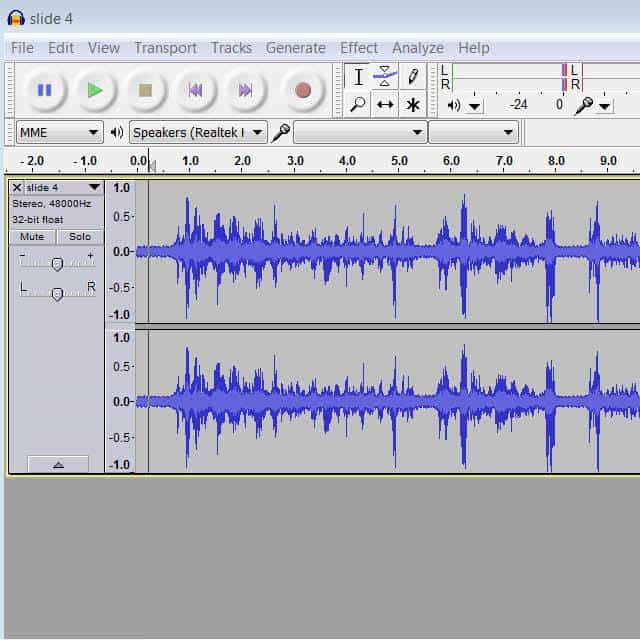The width and height of the screenshot is (640, 640).
Task: Solo the slide 4 track
Action: 80,237
